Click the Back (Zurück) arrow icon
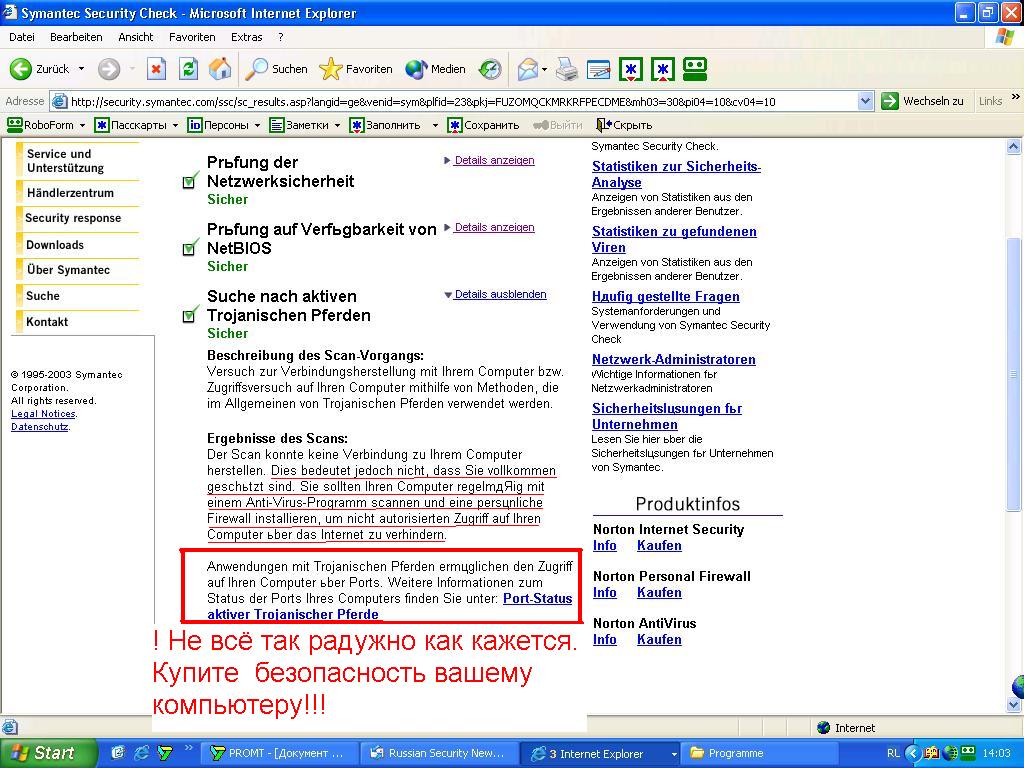This screenshot has height=768, width=1024. coord(21,69)
